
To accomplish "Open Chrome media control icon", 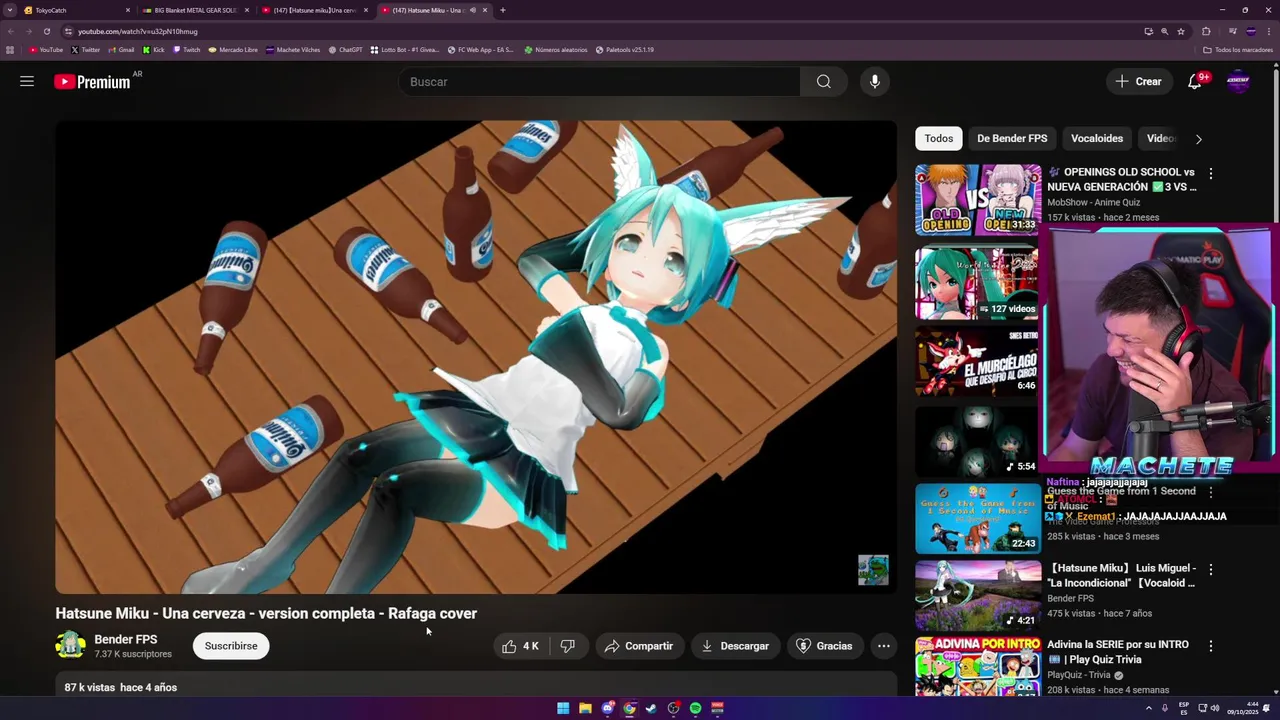I will pos(1232,31).
